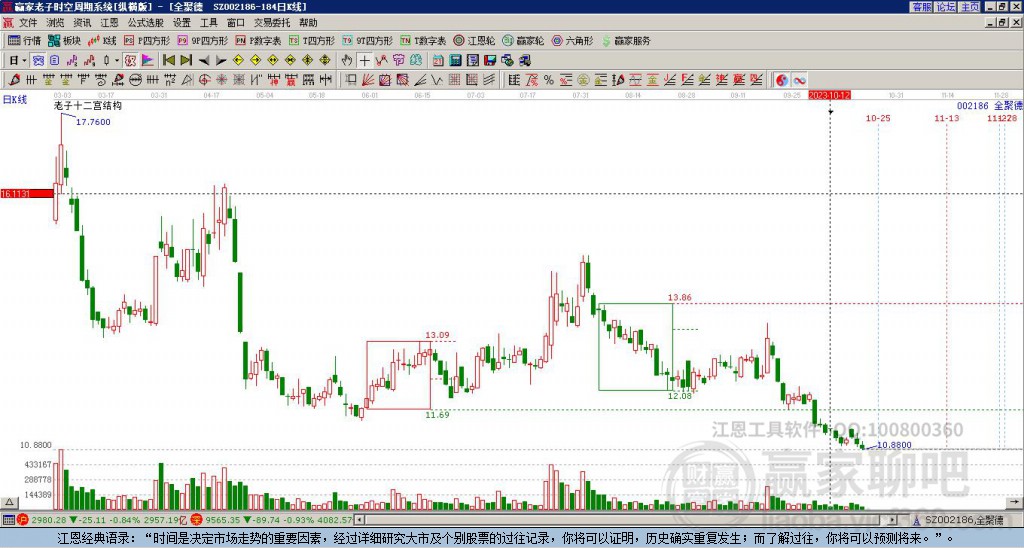Click the percent sign tool icon
This screenshot has width=1024, height=548.
548,80
